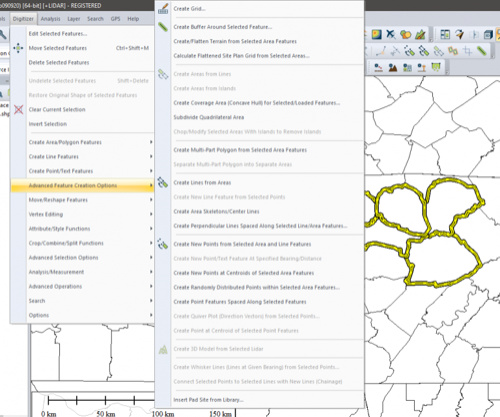Open the Analysis menu in the menu bar
Viewport: 500px width, 417px height.
50,19
